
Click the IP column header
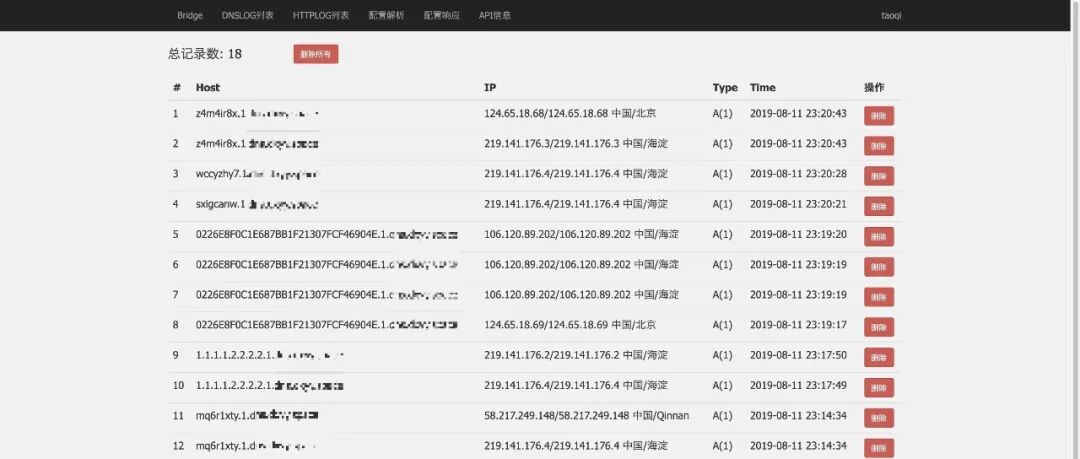point(490,88)
